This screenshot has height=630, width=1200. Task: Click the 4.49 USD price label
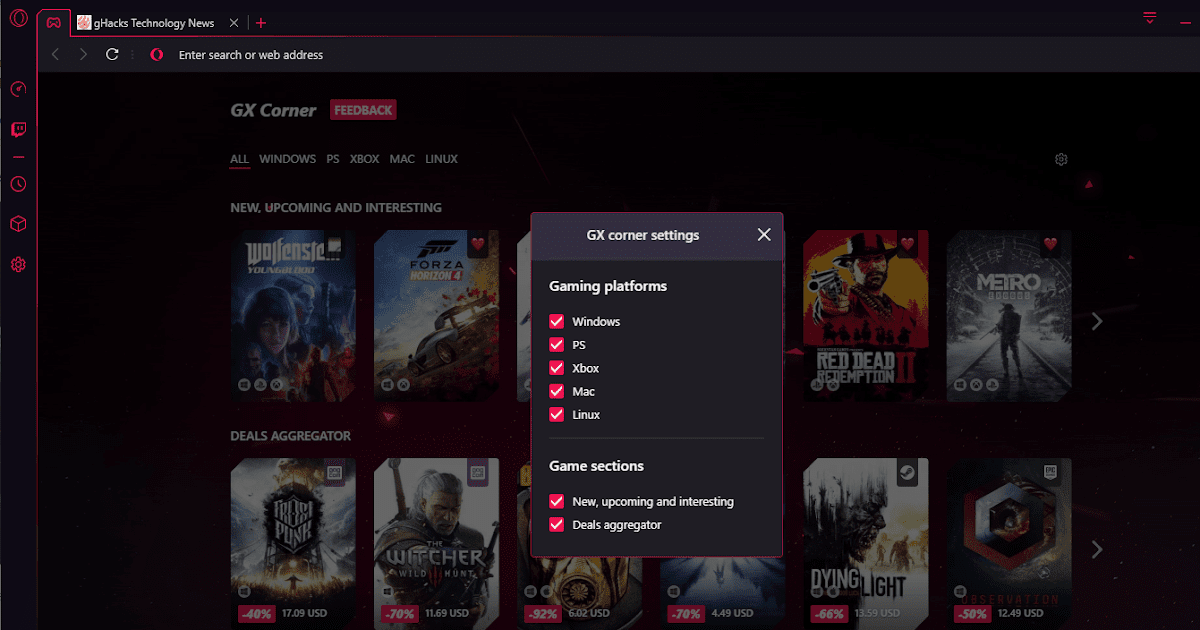732,613
